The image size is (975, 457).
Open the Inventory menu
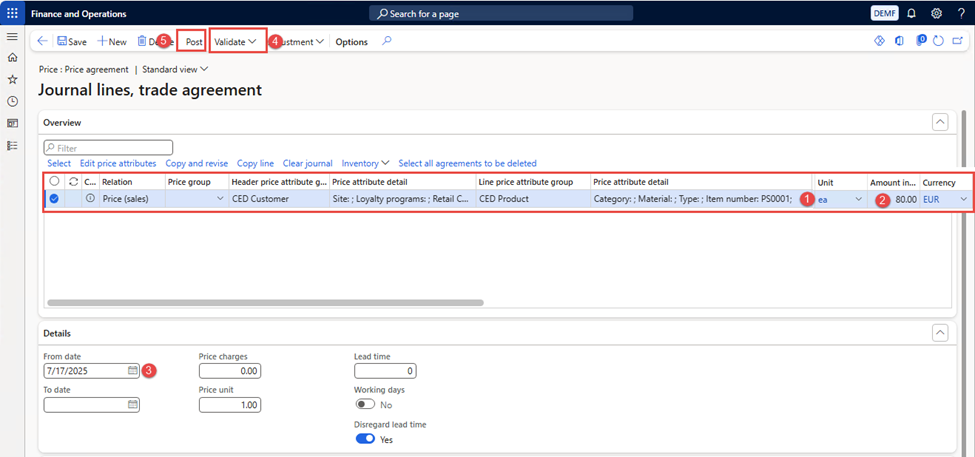pyautogui.click(x=366, y=163)
